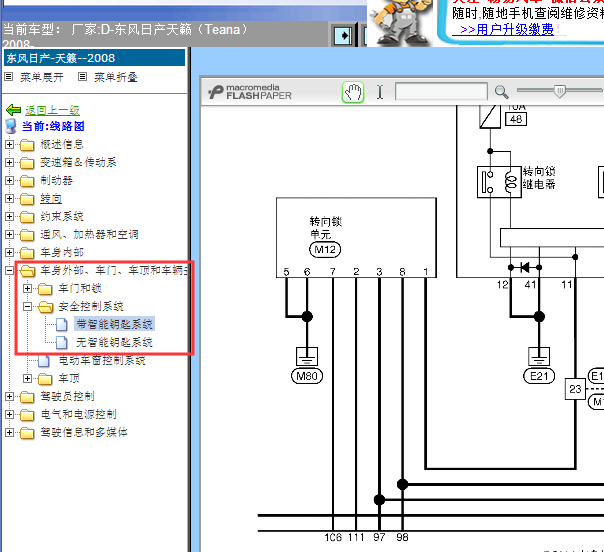This screenshot has height=552, width=604.
Task: Click the folder icon of 驾驶员控制
Action: click(x=27, y=397)
